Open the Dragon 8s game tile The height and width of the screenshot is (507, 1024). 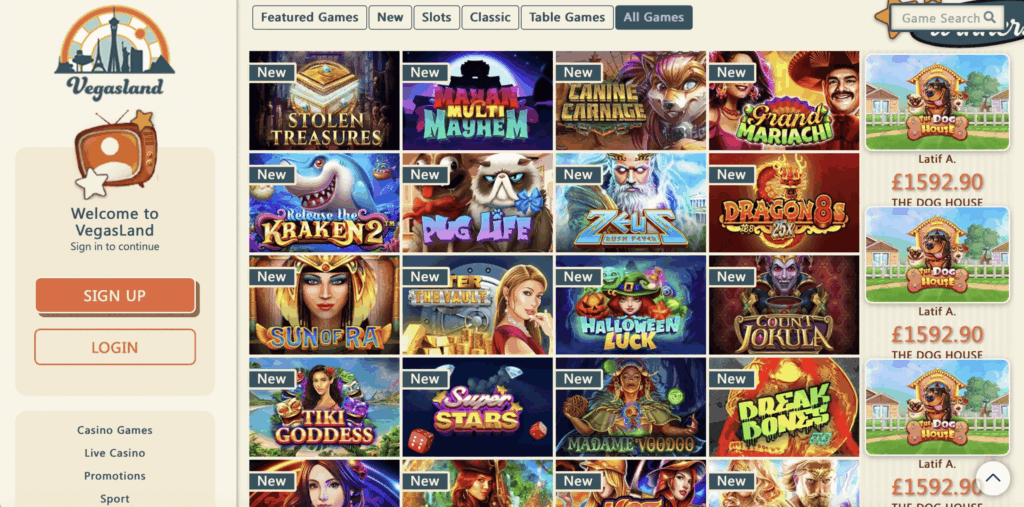tap(784, 203)
